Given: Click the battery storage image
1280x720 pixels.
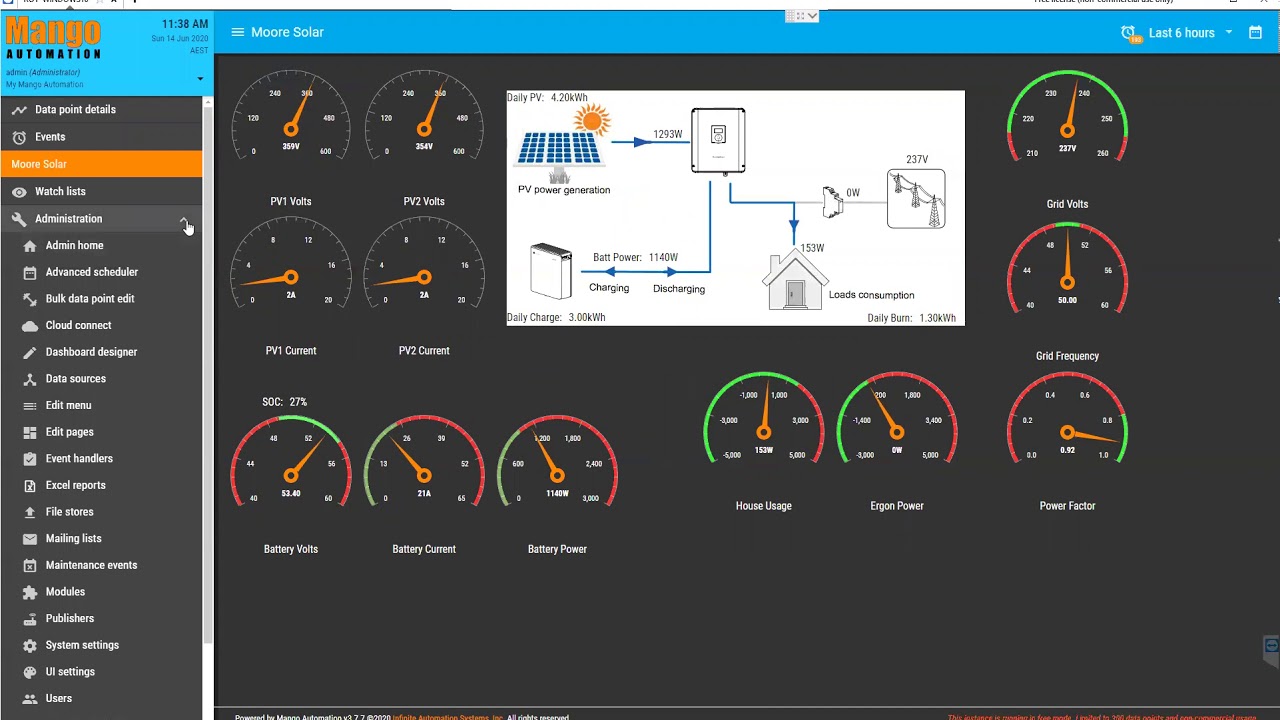Looking at the screenshot, I should (x=551, y=271).
